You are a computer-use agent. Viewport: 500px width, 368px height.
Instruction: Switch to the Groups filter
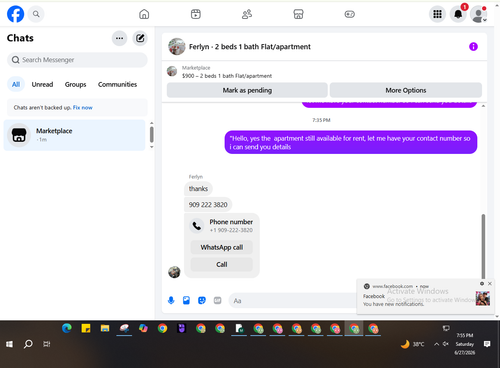(x=75, y=84)
